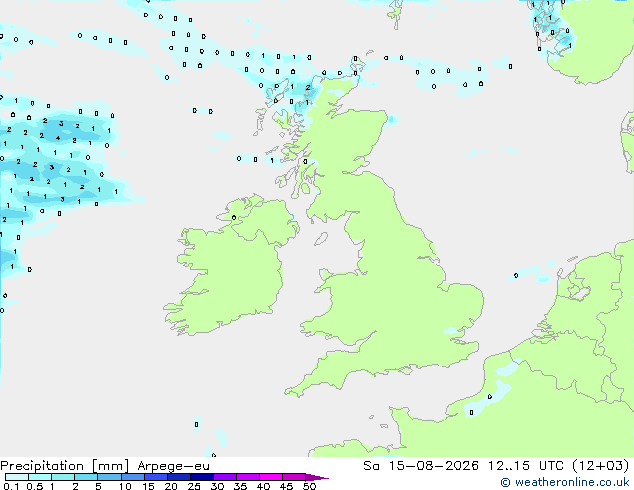Click the 15–20 mm dark blue legend swatch

click(x=155, y=477)
